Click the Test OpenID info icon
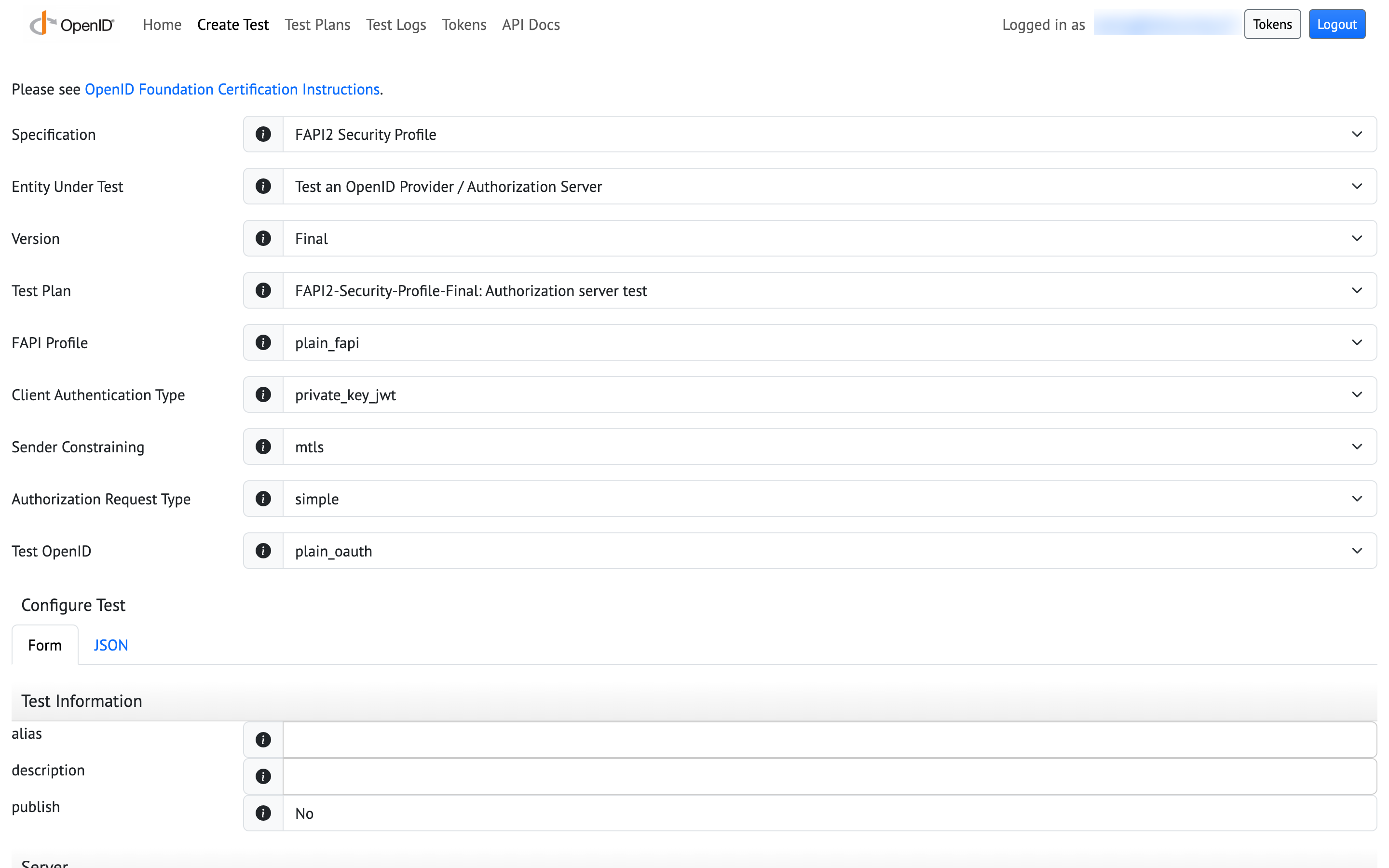The width and height of the screenshot is (1389, 868). click(263, 551)
